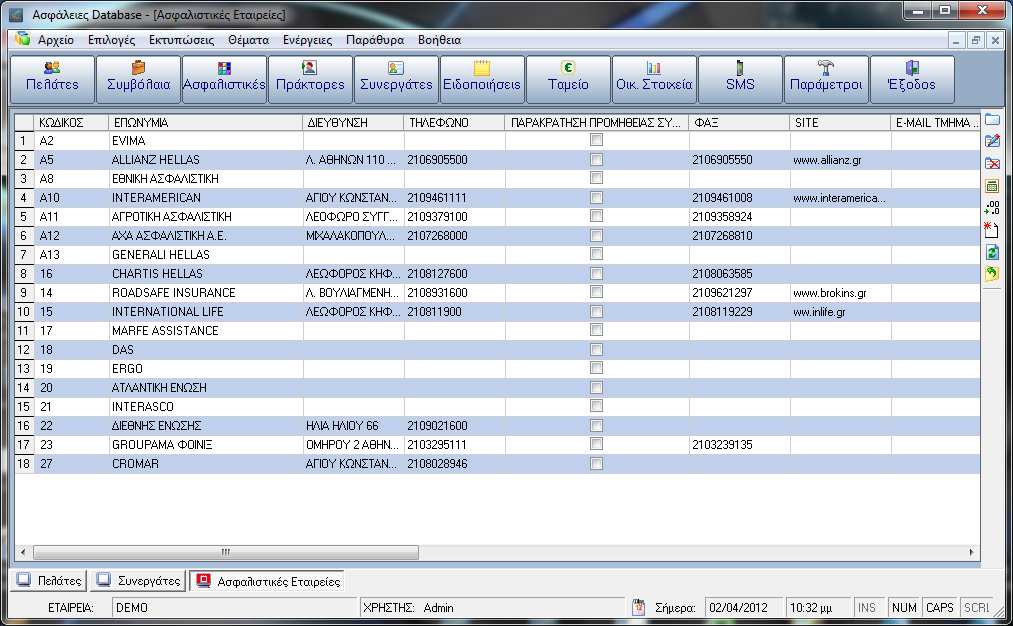
Task: Click the SITE column header
Action: (x=840, y=122)
